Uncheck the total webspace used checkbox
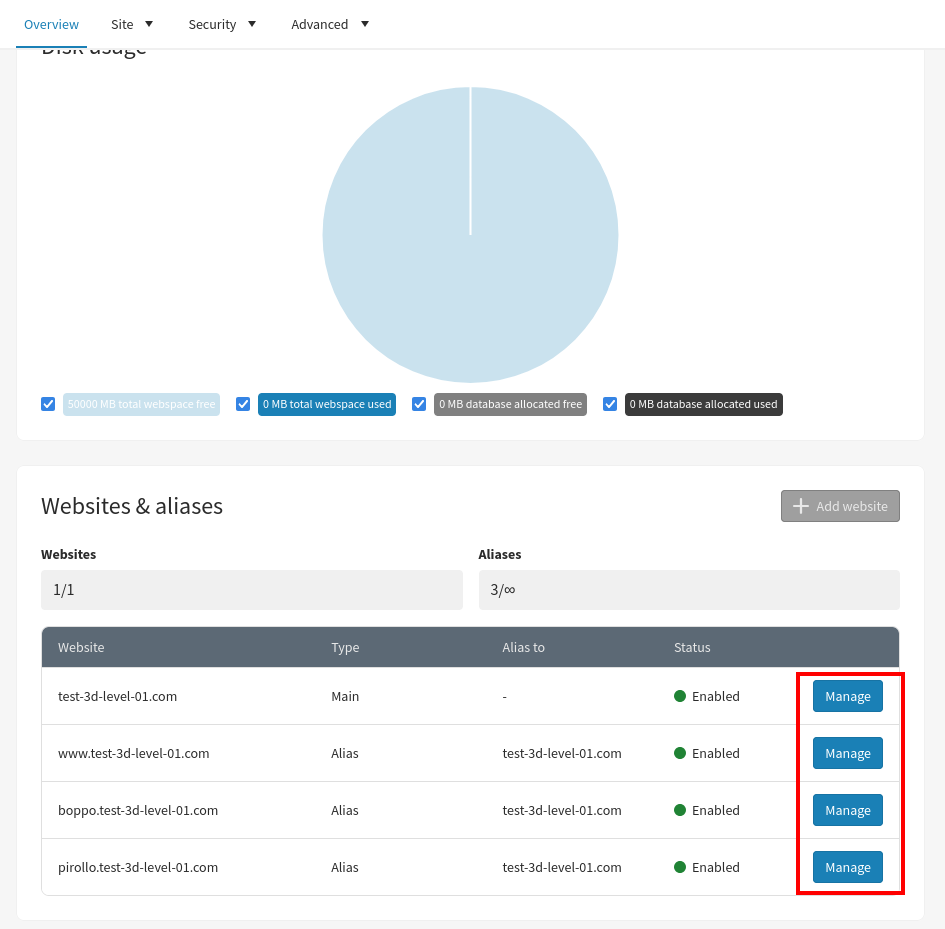This screenshot has height=929, width=945. tap(243, 404)
